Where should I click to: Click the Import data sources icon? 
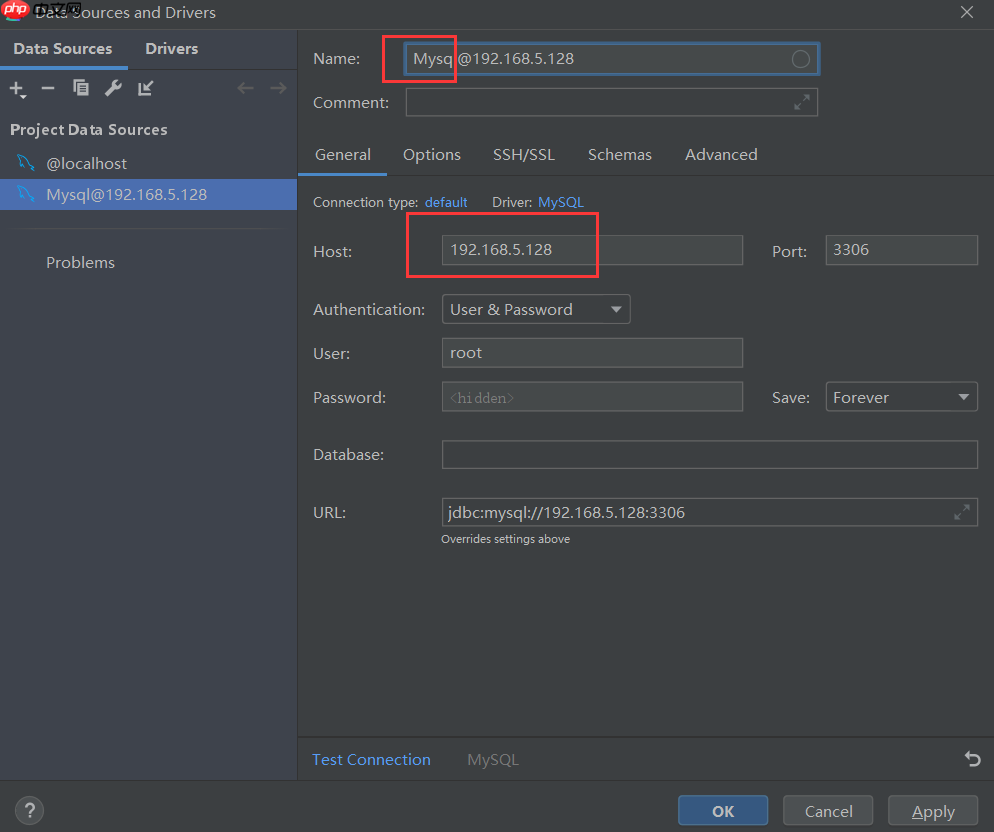[x=144, y=88]
